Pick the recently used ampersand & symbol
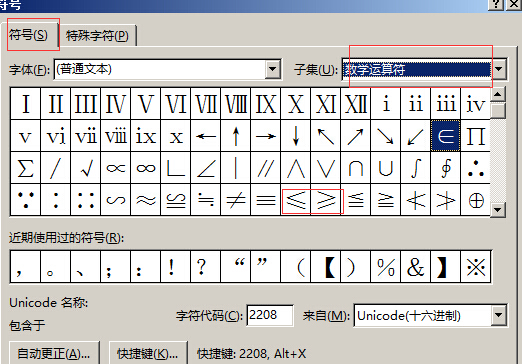 [x=416, y=267]
